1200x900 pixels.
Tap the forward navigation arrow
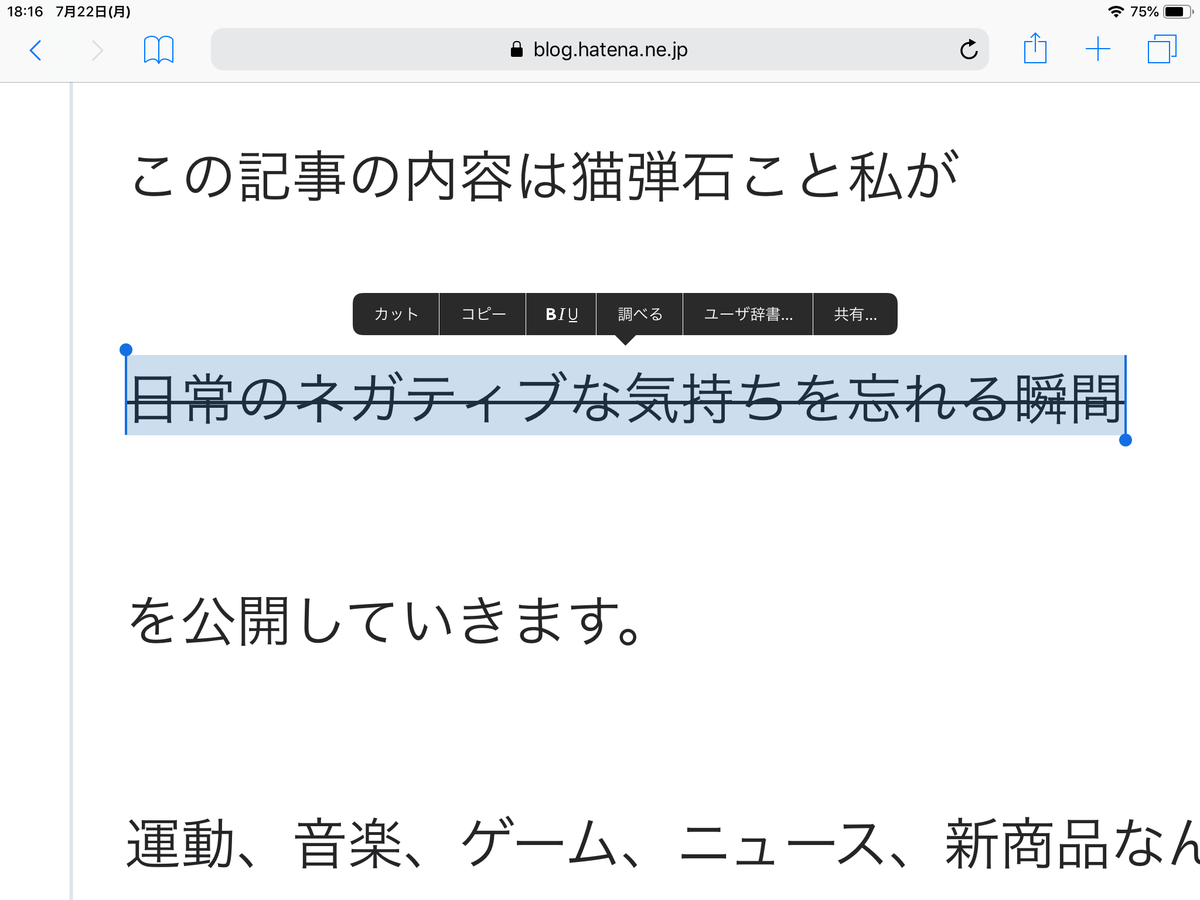click(96, 49)
